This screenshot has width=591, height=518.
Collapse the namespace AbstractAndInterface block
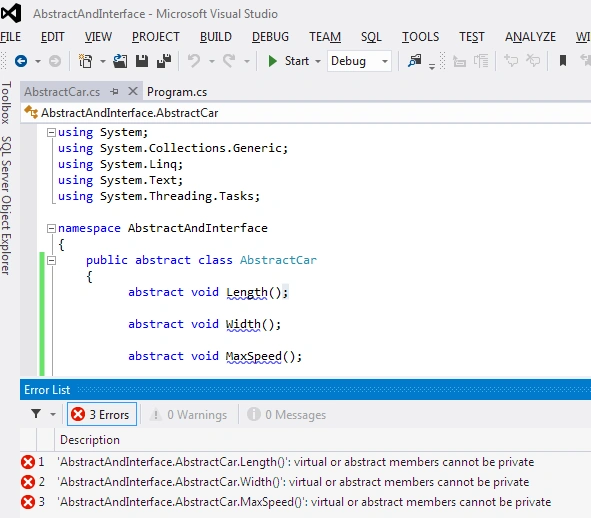tap(51, 228)
